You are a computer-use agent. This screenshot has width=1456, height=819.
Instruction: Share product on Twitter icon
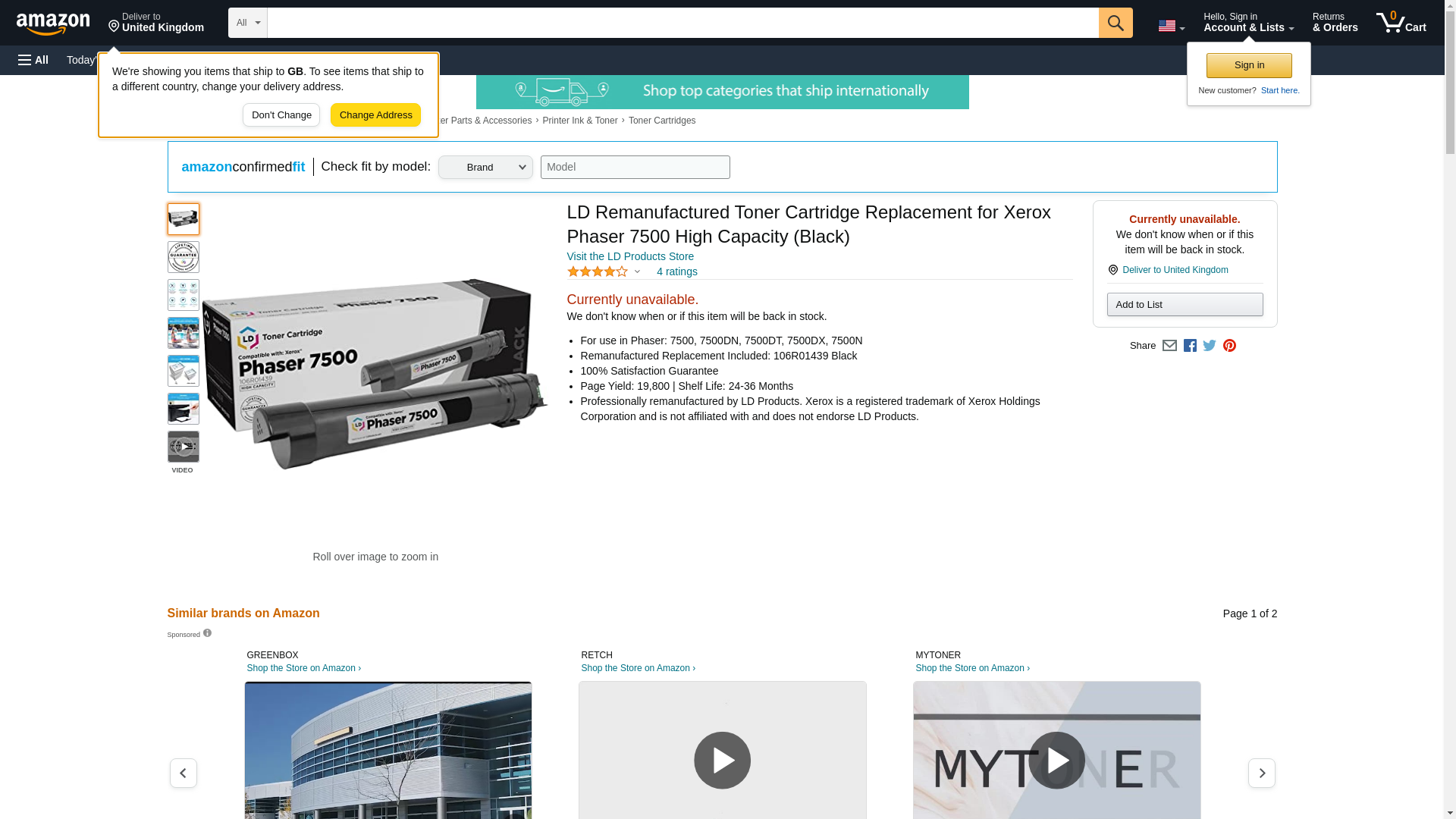point(1210,346)
